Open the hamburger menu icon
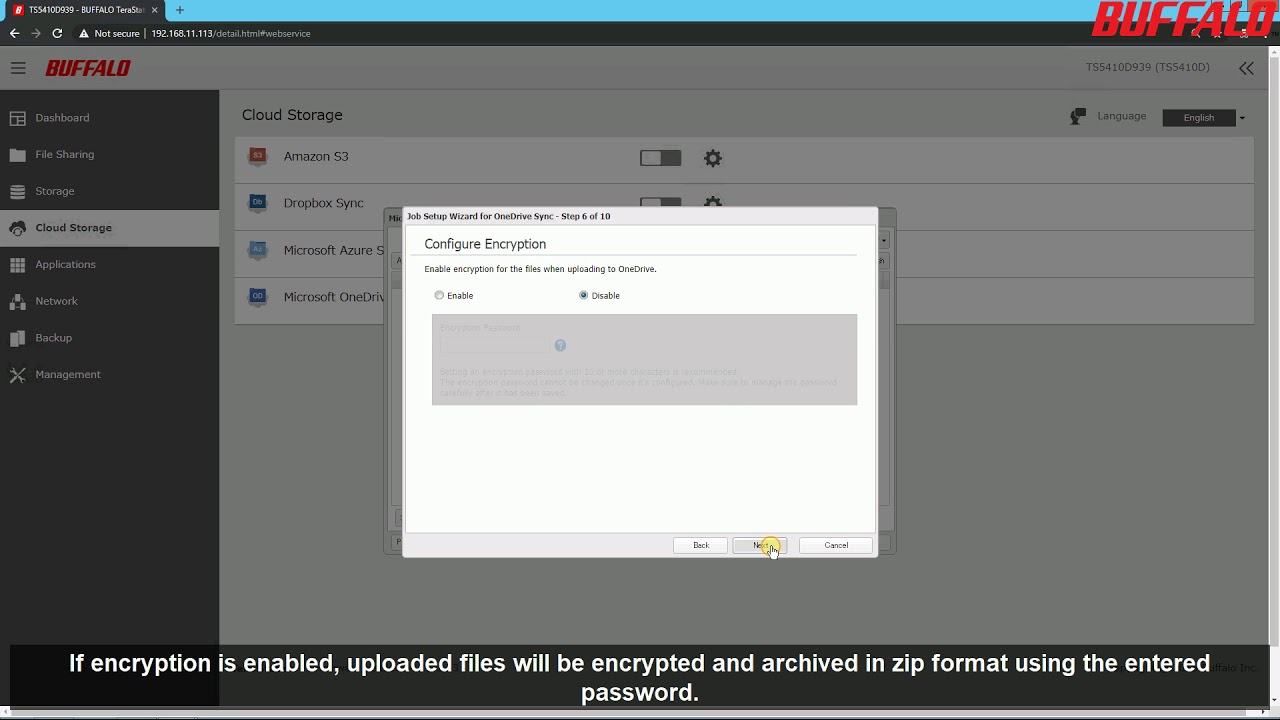The height and width of the screenshot is (720, 1280). pos(18,68)
